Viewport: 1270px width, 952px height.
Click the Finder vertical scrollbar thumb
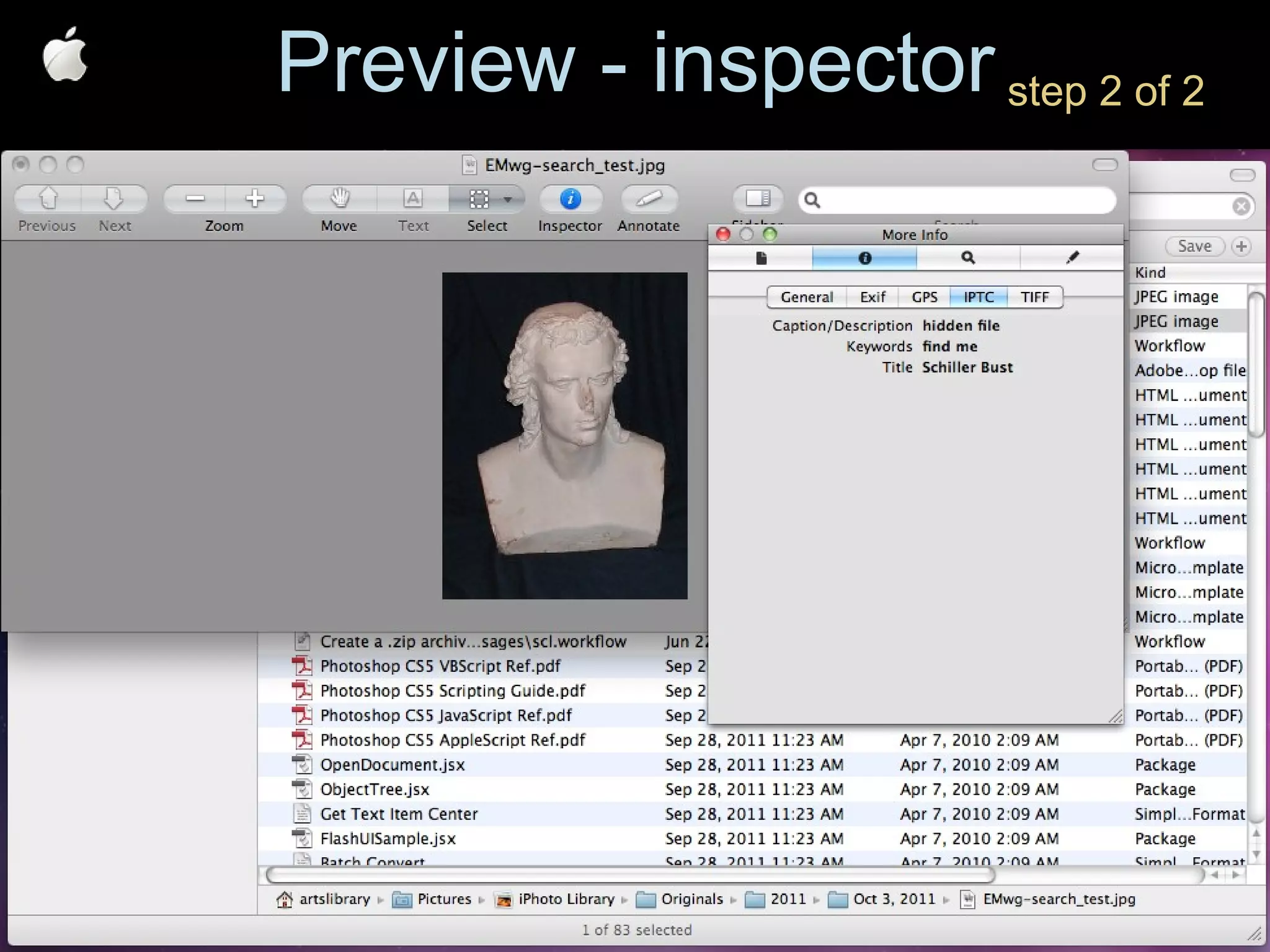(1256, 364)
